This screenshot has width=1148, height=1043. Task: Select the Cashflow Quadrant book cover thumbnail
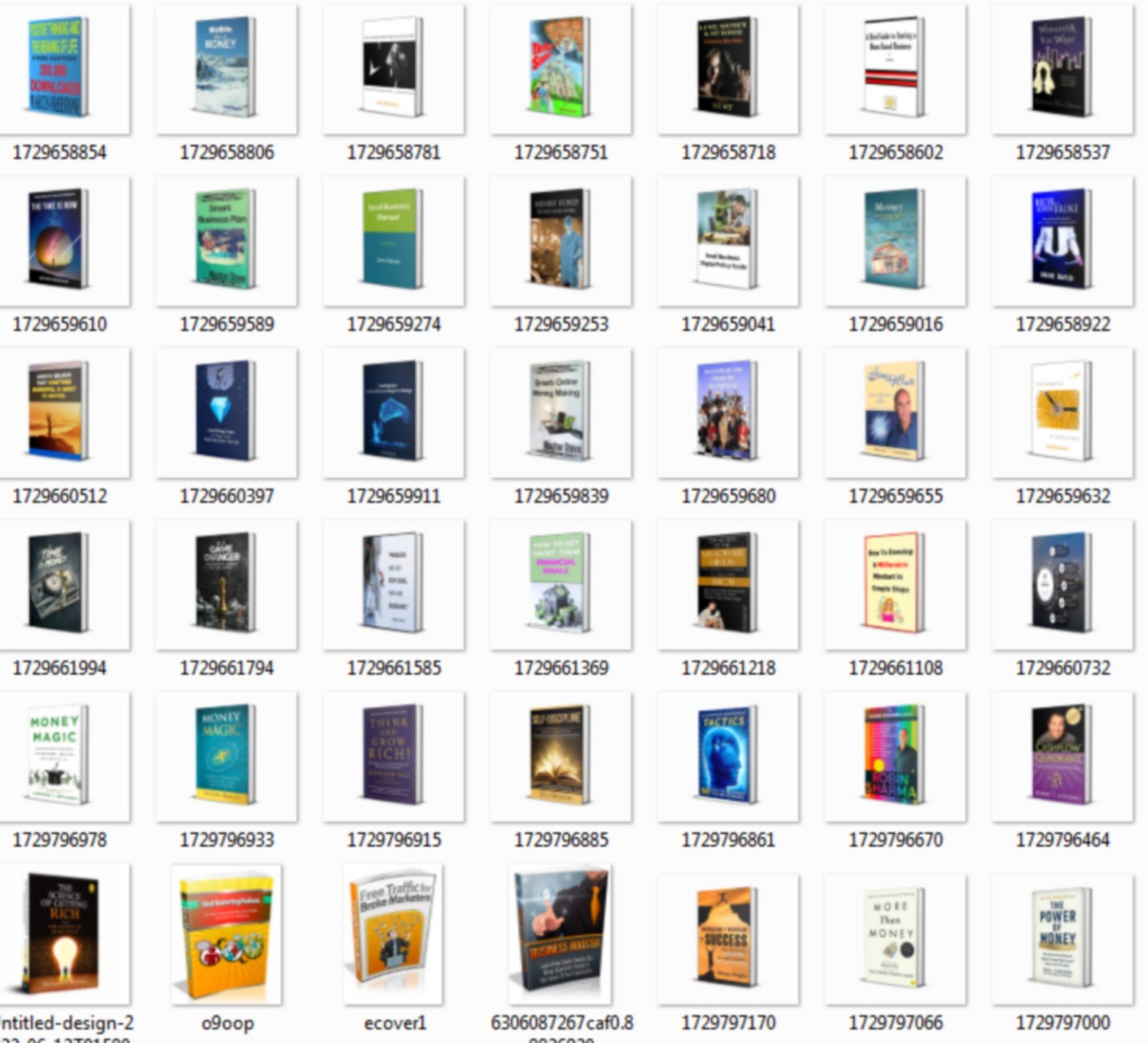click(1062, 756)
